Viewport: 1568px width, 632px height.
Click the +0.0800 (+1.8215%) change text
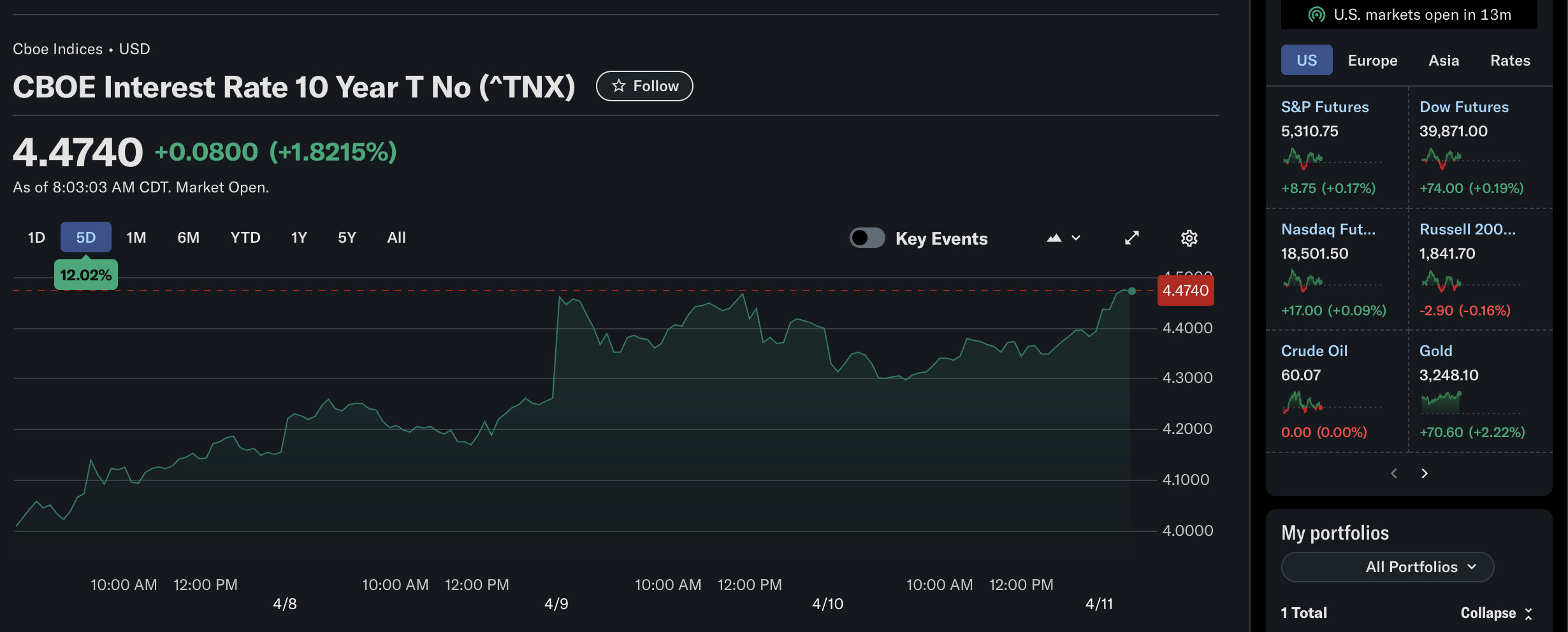tap(275, 152)
